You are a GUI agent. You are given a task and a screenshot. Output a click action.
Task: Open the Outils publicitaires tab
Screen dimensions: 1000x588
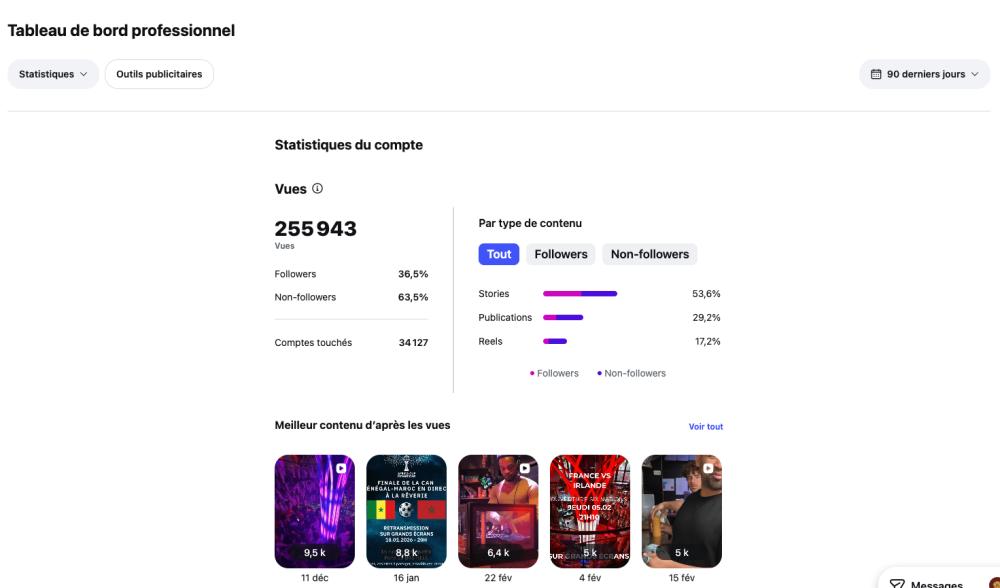(159, 74)
